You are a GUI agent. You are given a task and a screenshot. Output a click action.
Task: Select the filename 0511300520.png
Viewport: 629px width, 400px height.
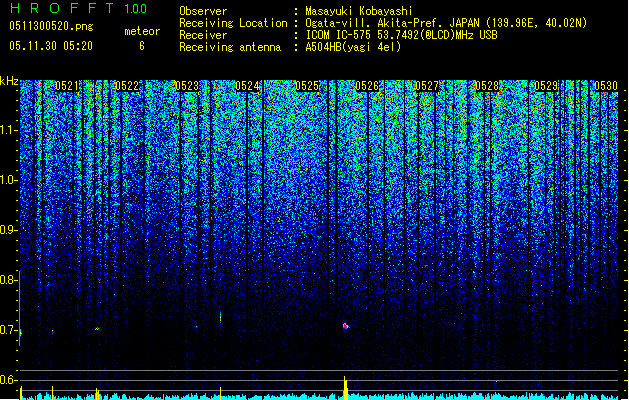(x=51, y=26)
